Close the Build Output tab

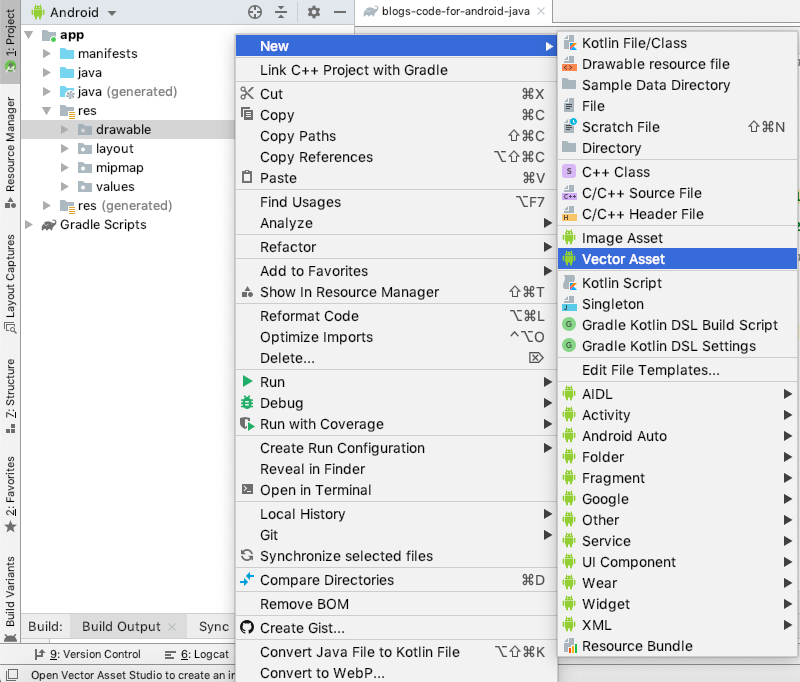click(x=172, y=627)
